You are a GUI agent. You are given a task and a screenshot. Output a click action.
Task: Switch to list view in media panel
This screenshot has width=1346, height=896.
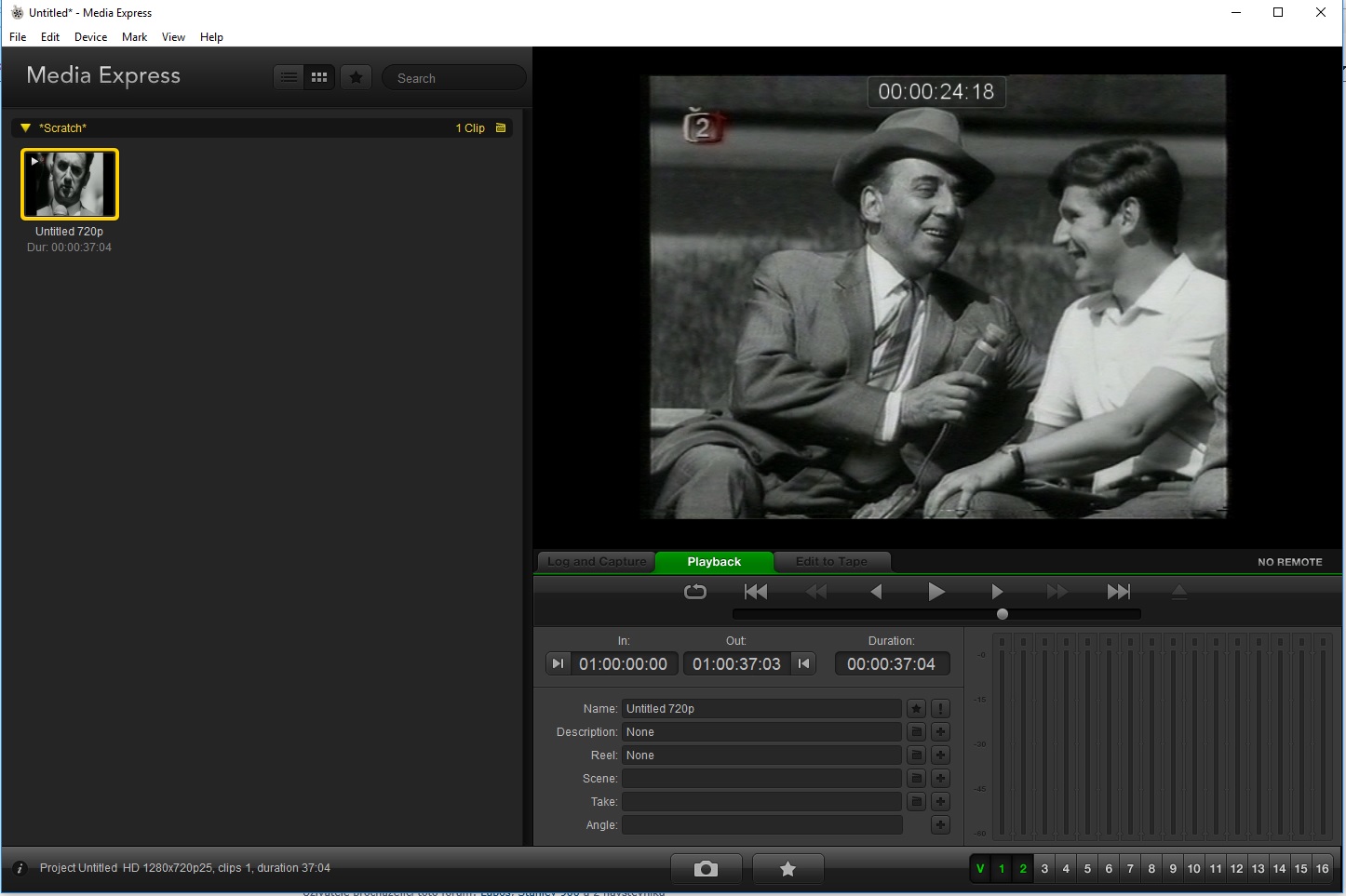click(289, 77)
